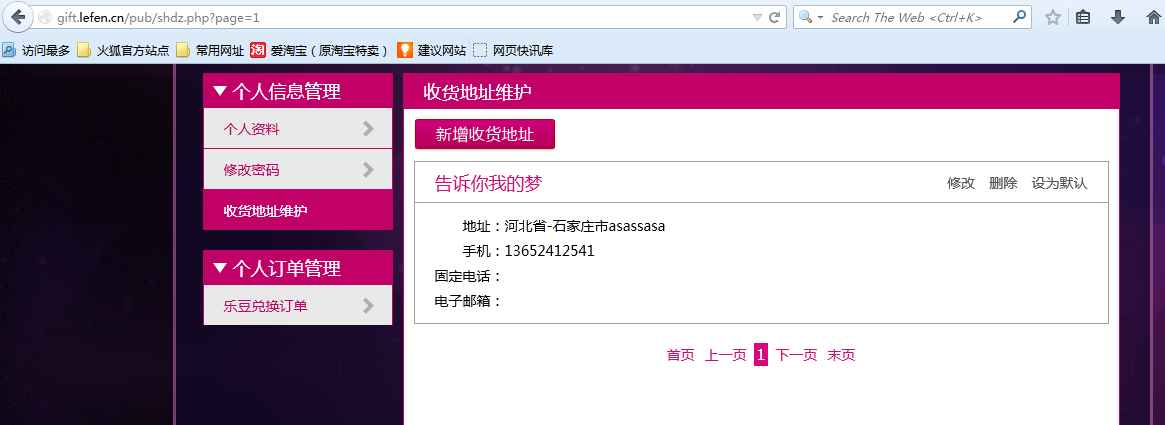Image resolution: width=1165 pixels, height=425 pixels.
Task: Open the URL history dropdown arrow
Action: click(757, 17)
